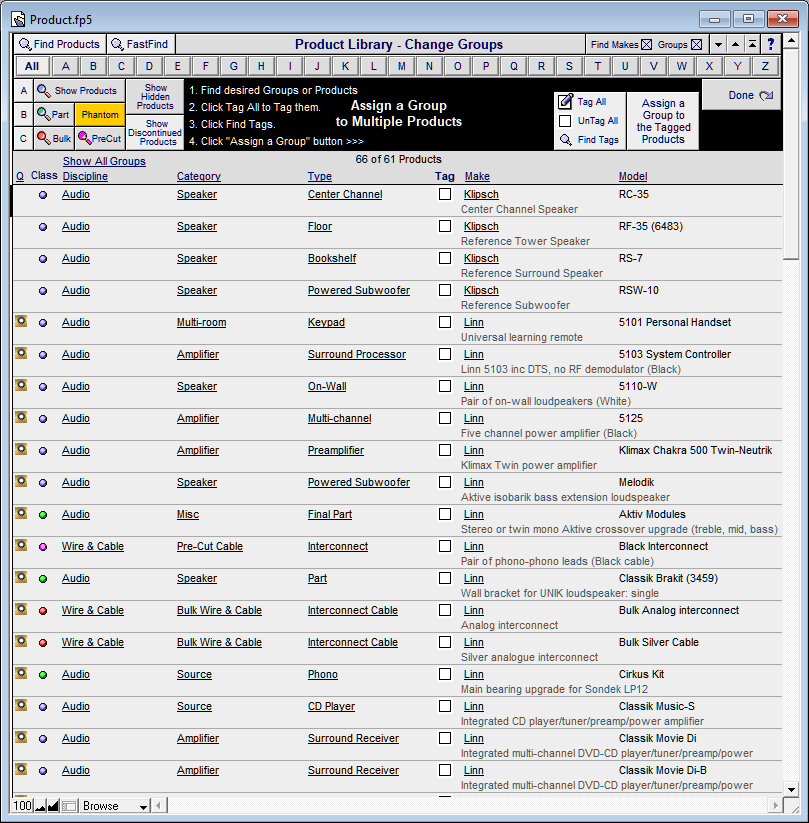Click the gold icon on the Classik Music-S row
Viewport: 809px width, 823px height.
(x=21, y=705)
